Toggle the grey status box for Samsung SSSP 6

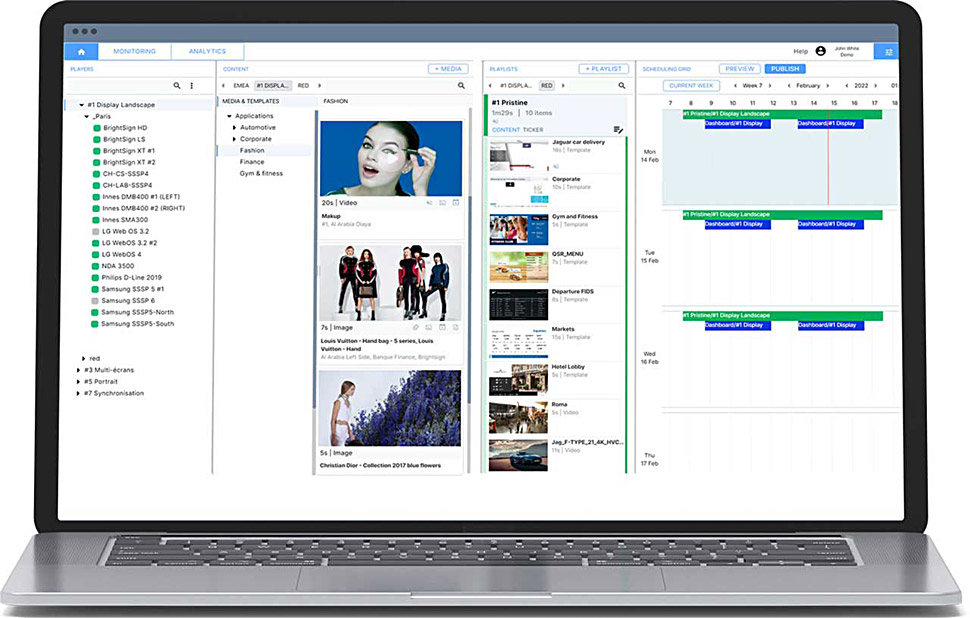pyautogui.click(x=96, y=300)
